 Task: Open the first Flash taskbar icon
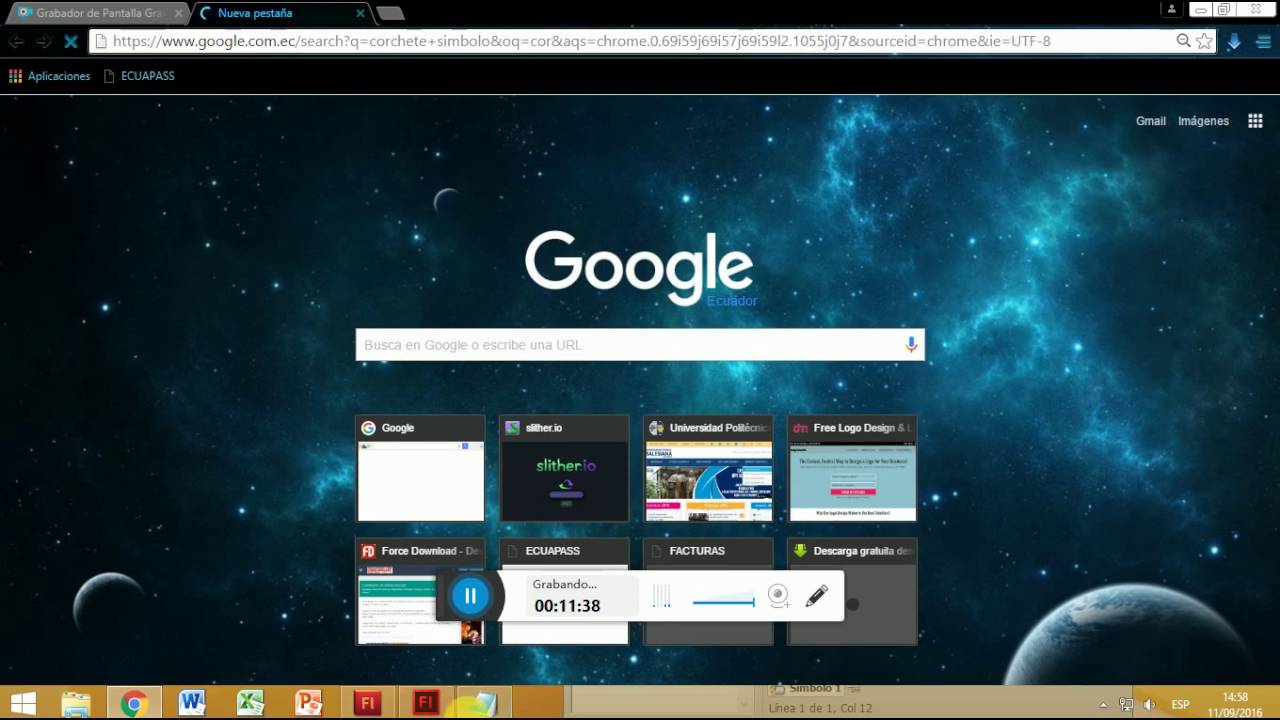tap(367, 703)
